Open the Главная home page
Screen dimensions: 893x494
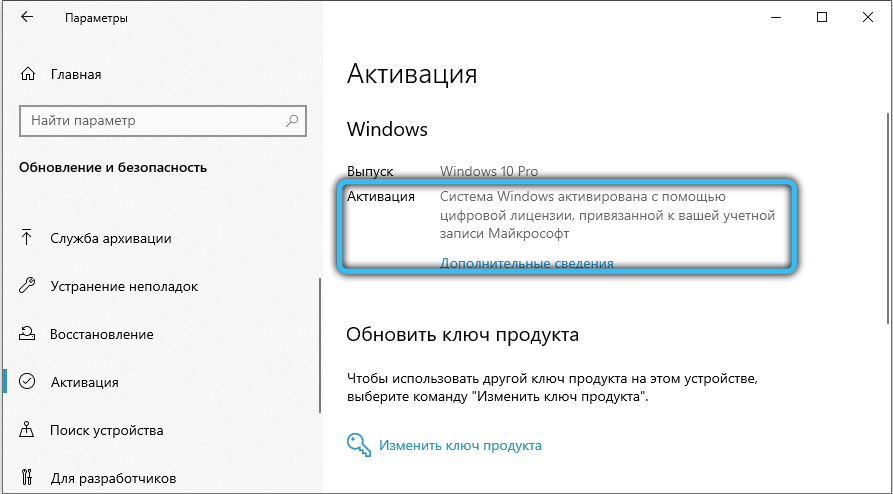click(75, 74)
